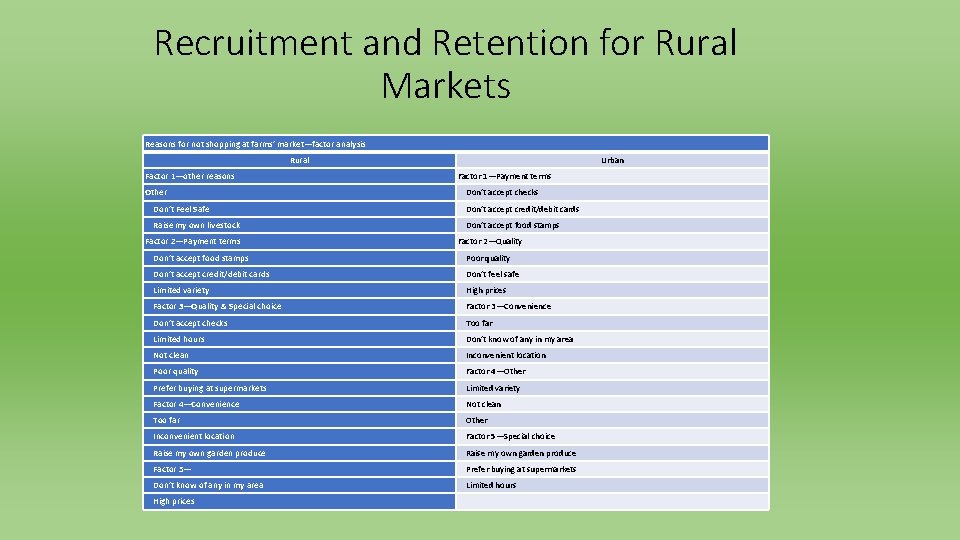Screen dimensions: 960x540
Task: Select 'High prices' in Rural column
Action: click(299, 501)
